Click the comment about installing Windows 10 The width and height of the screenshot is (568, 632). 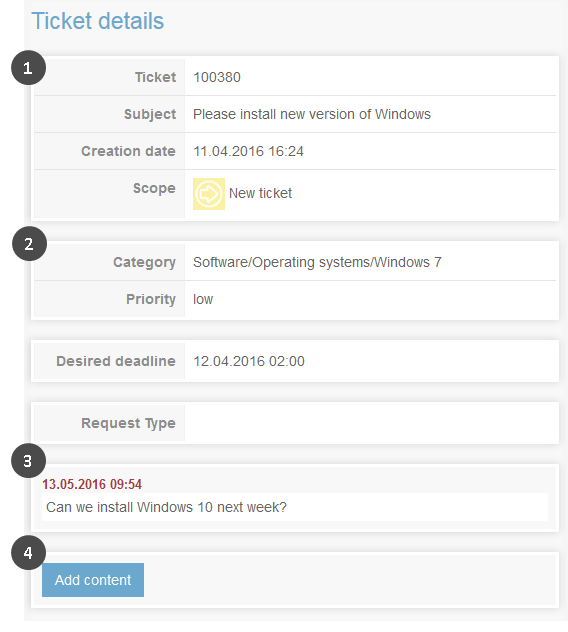point(166,507)
